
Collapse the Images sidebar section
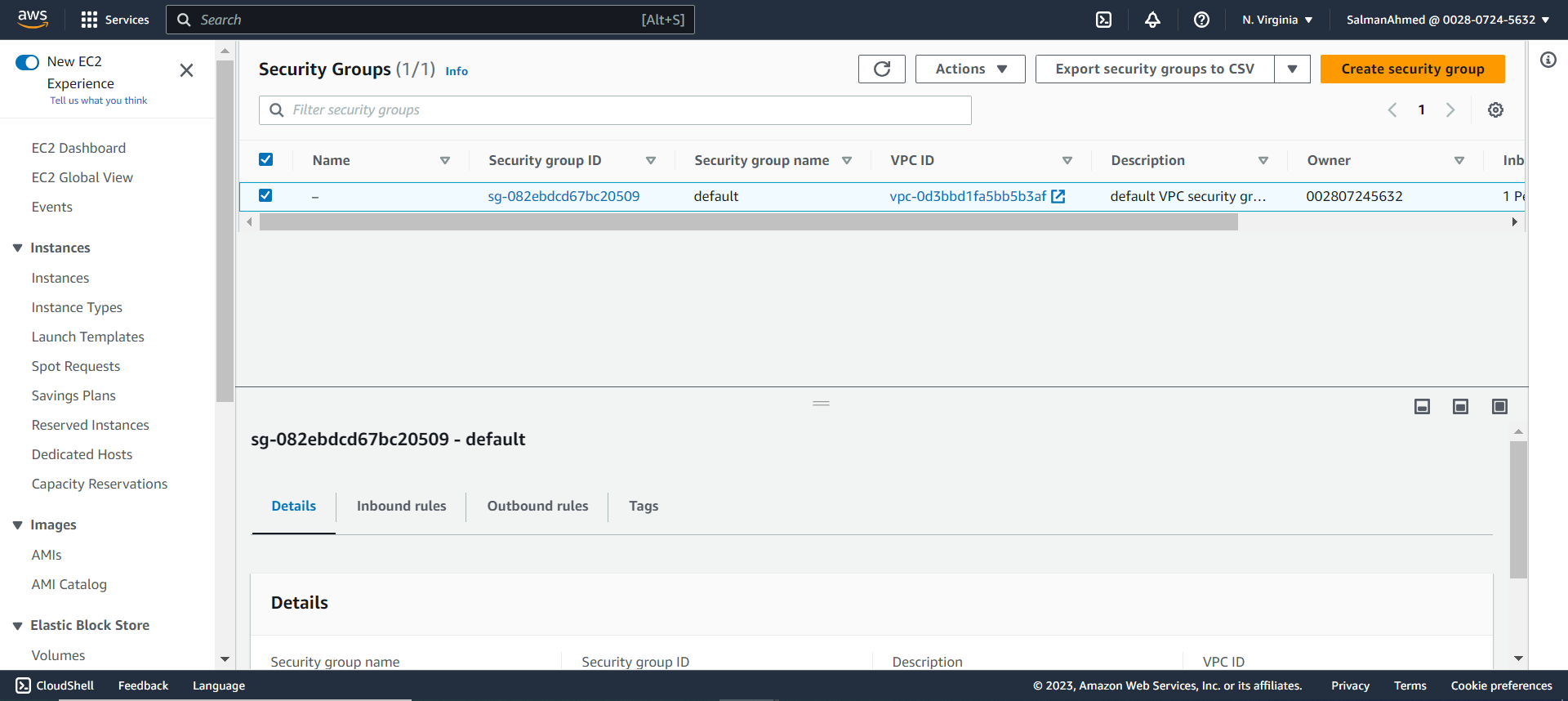coord(17,525)
